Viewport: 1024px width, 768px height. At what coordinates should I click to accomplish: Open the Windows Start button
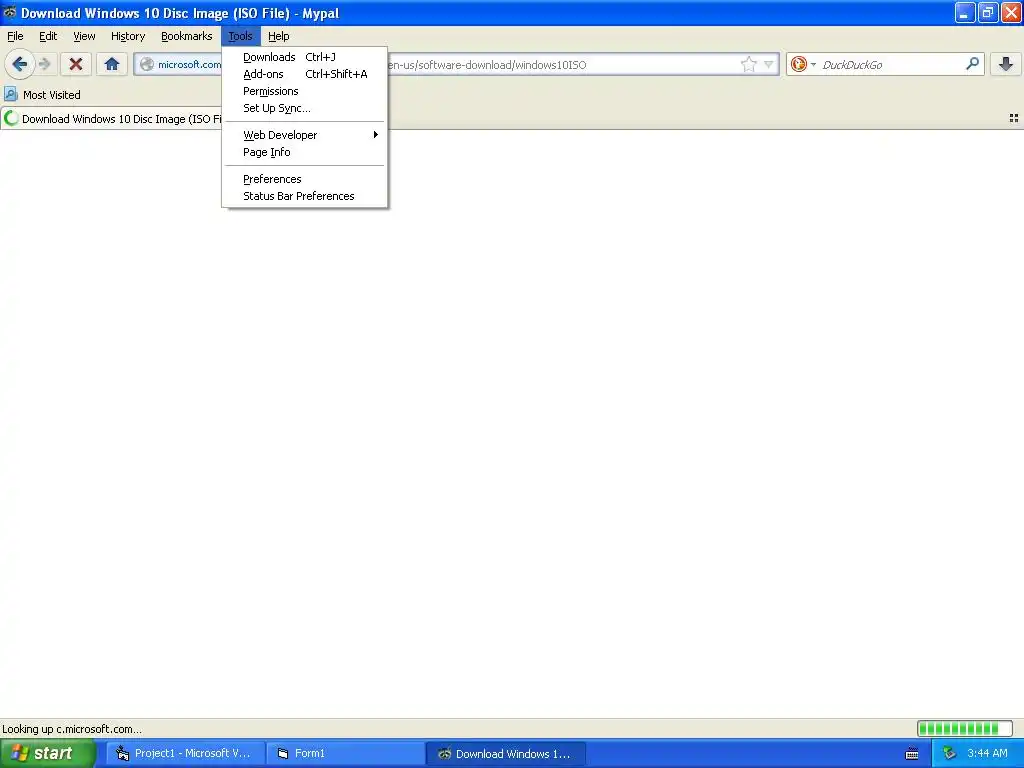tap(47, 753)
